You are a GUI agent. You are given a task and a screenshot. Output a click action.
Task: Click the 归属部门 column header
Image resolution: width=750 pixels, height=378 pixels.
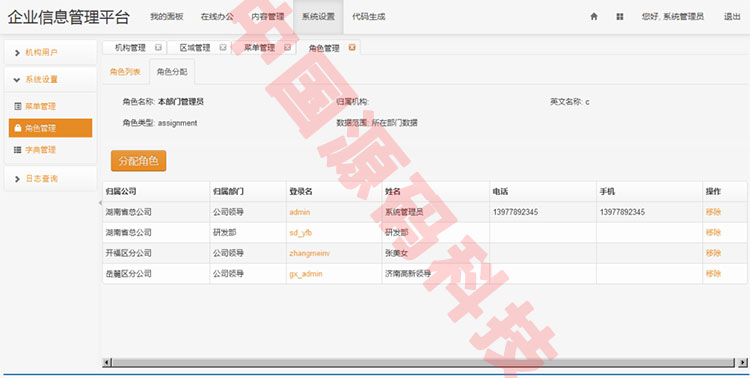[248, 191]
